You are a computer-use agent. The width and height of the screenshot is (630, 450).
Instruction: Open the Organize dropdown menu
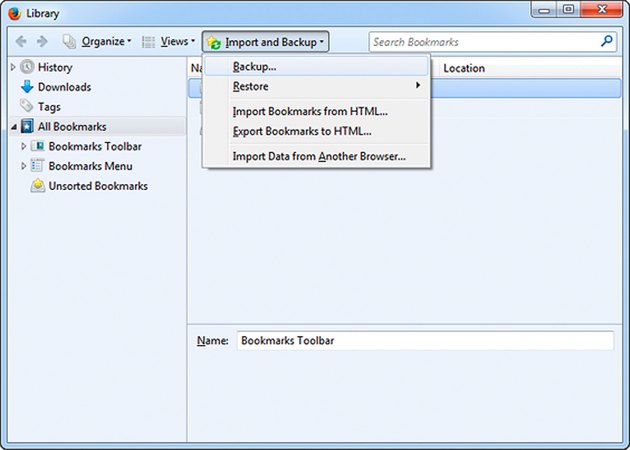coord(96,42)
